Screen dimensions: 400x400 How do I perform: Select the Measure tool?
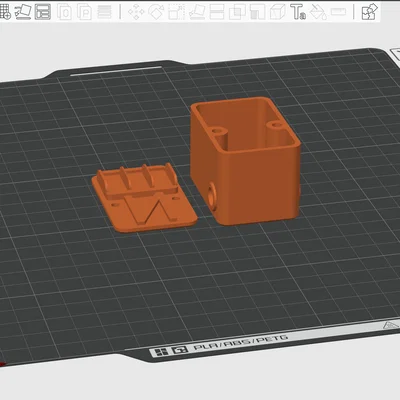click(338, 12)
